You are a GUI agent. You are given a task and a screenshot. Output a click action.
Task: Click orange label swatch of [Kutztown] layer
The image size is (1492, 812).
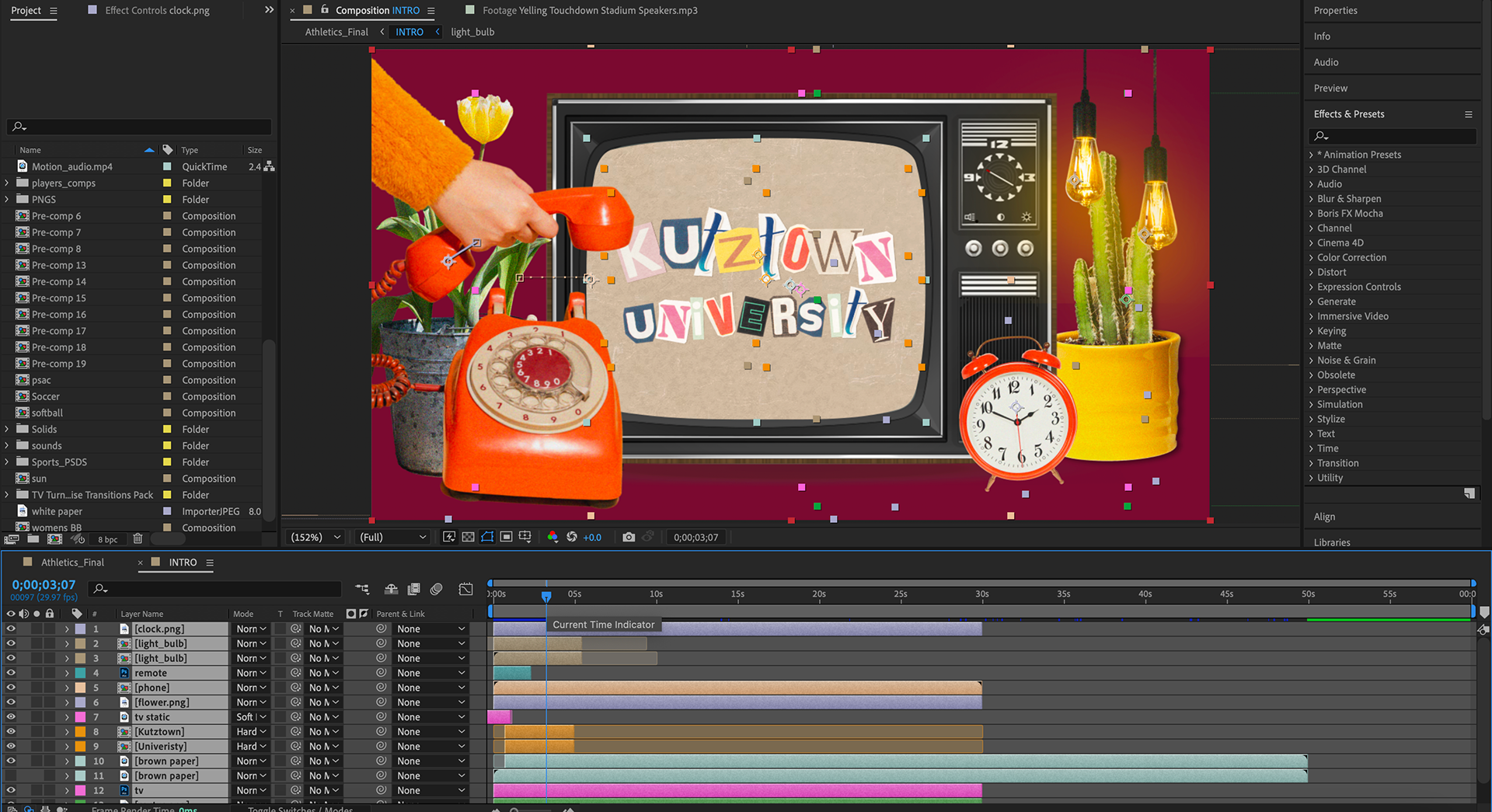point(80,732)
